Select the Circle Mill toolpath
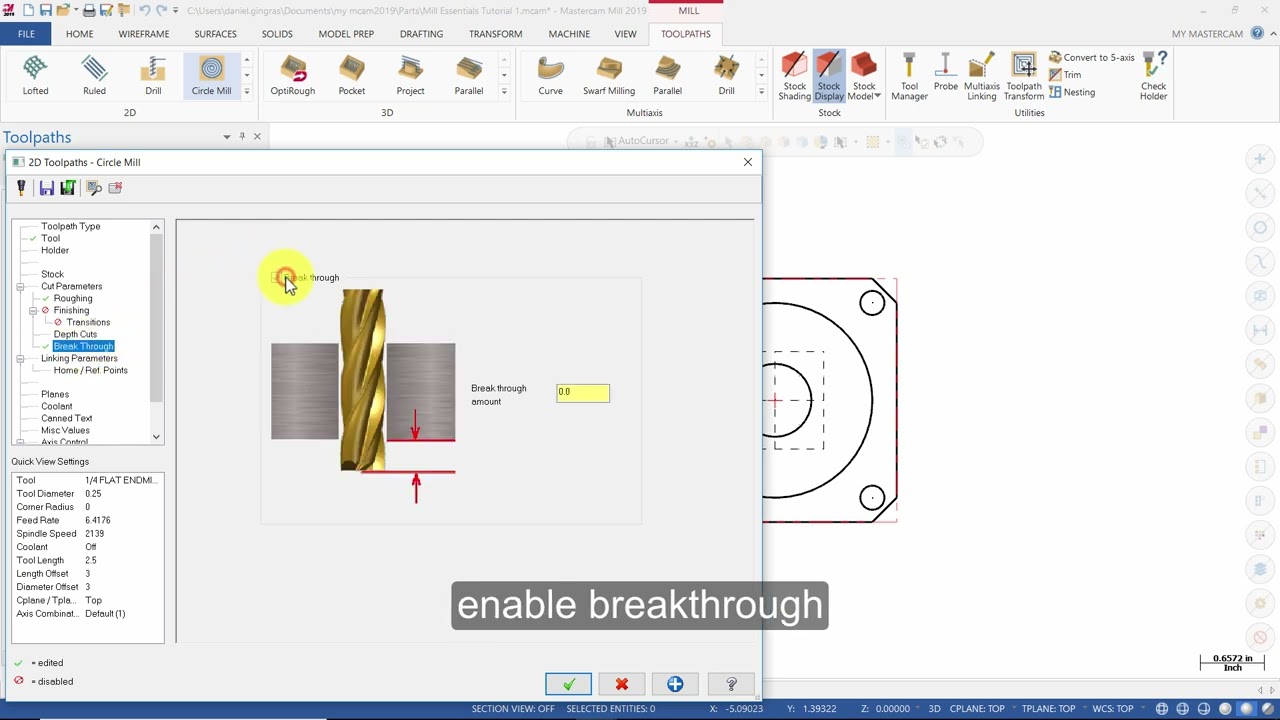 point(211,76)
